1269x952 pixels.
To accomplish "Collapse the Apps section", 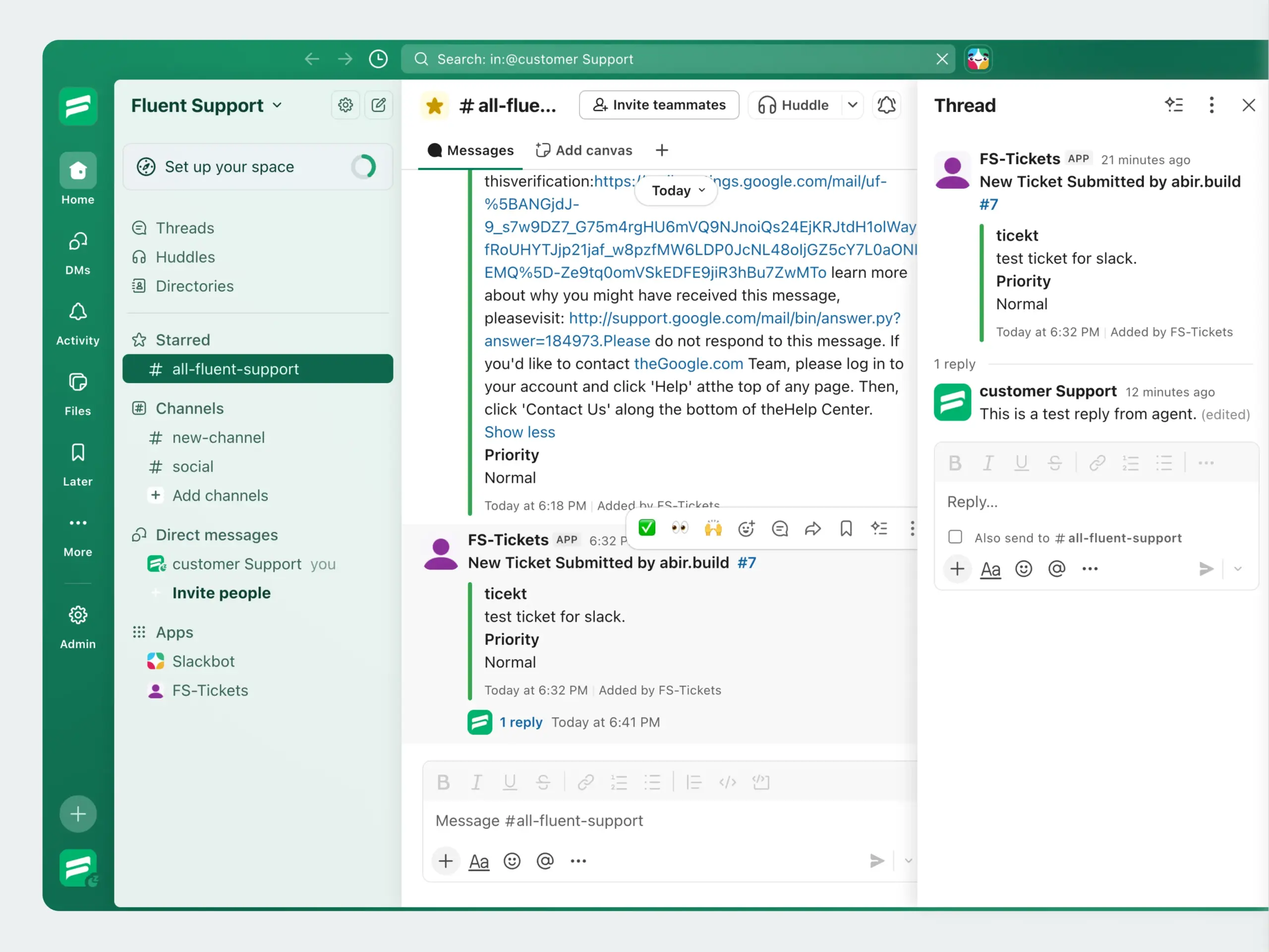I will coord(163,632).
